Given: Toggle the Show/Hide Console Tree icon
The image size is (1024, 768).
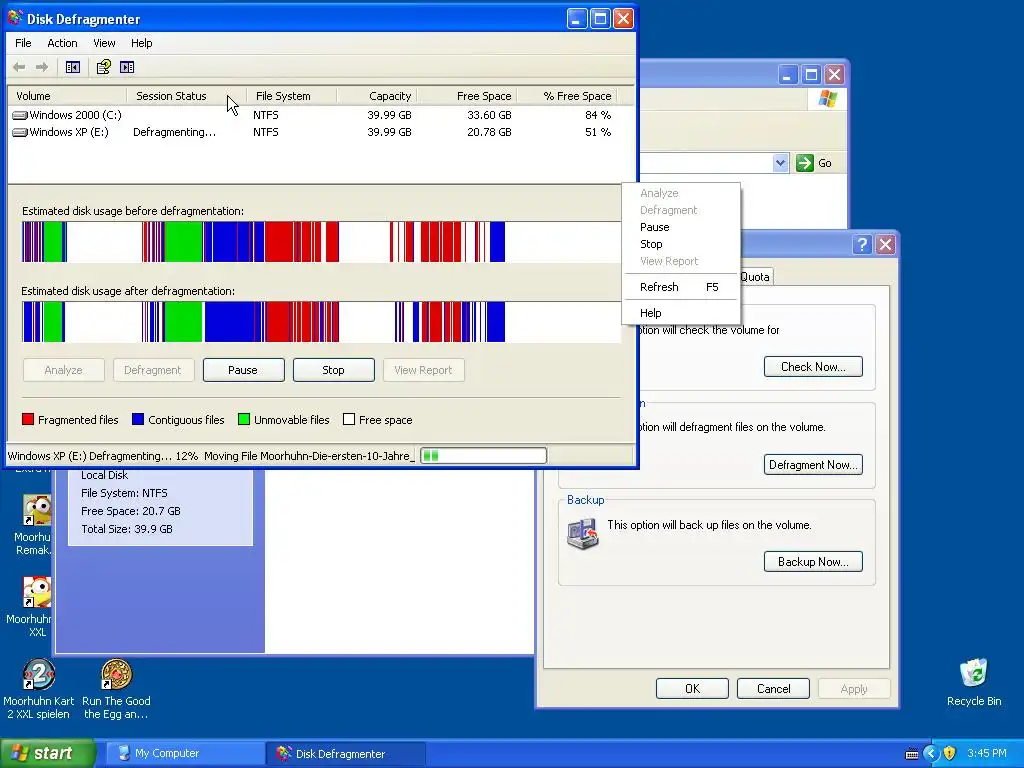Looking at the screenshot, I should point(72,67).
